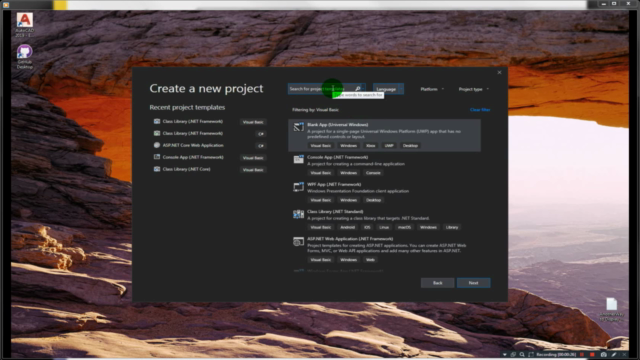Click the recorder bar's pause recording button
This screenshot has width=640, height=360.
(x=582, y=355)
